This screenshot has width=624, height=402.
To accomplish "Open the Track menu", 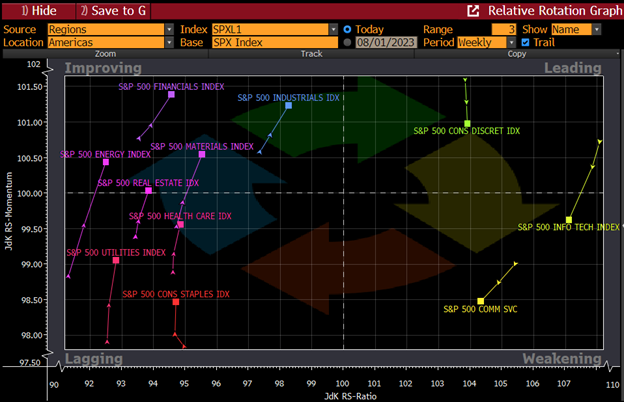I will pyautogui.click(x=312, y=54).
